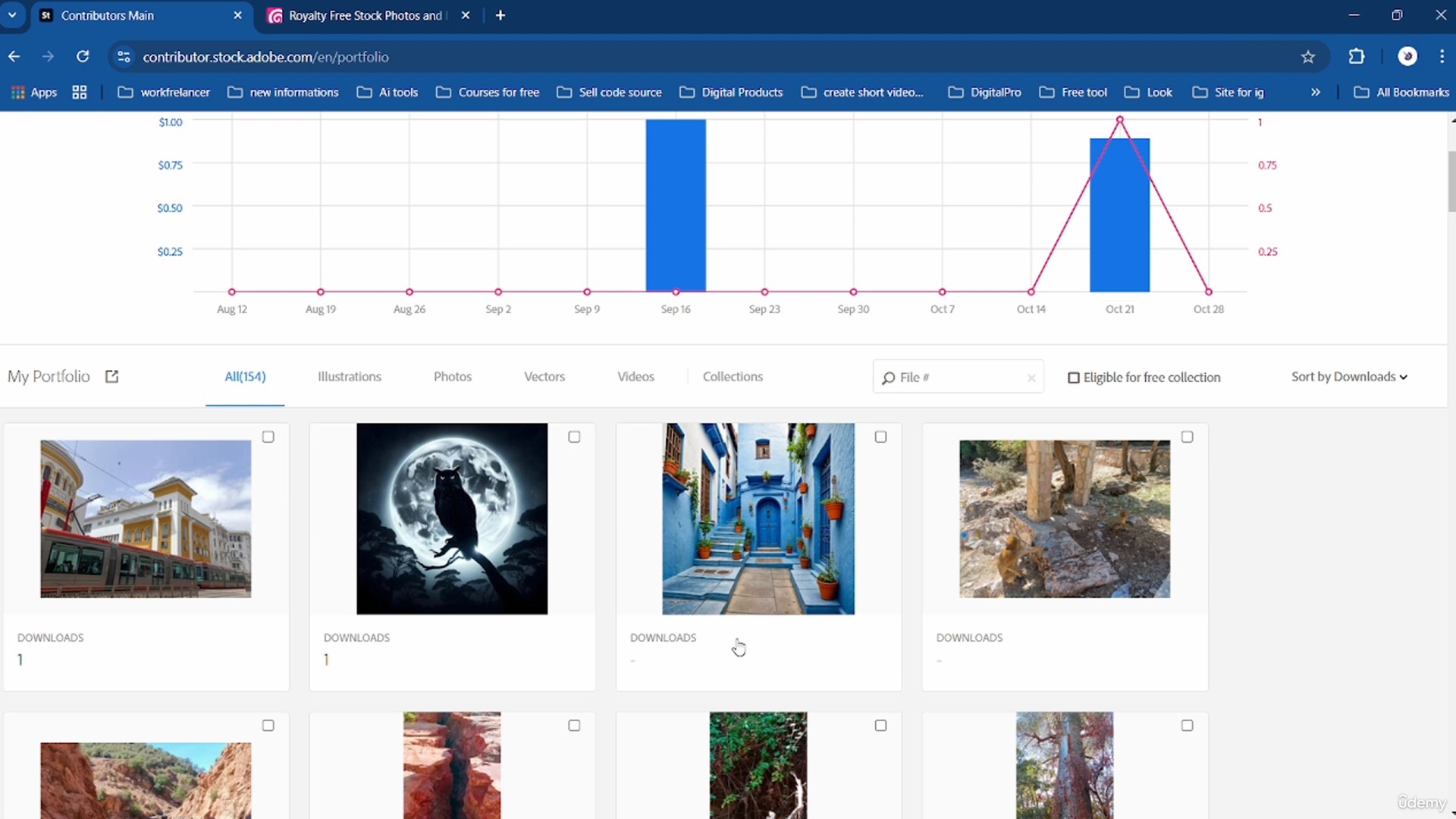This screenshot has height=819, width=1456.
Task: Switch to the Collections tab
Action: 733,377
